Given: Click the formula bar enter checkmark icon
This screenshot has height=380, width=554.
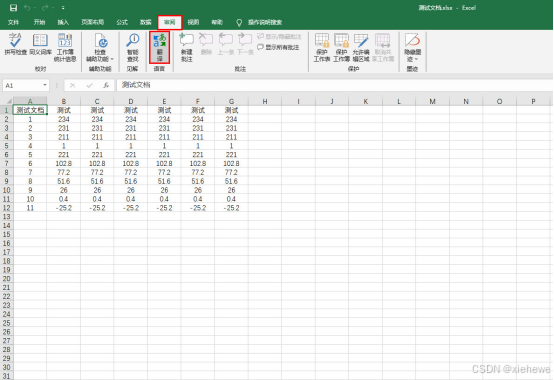Looking at the screenshot, I should 89,85.
